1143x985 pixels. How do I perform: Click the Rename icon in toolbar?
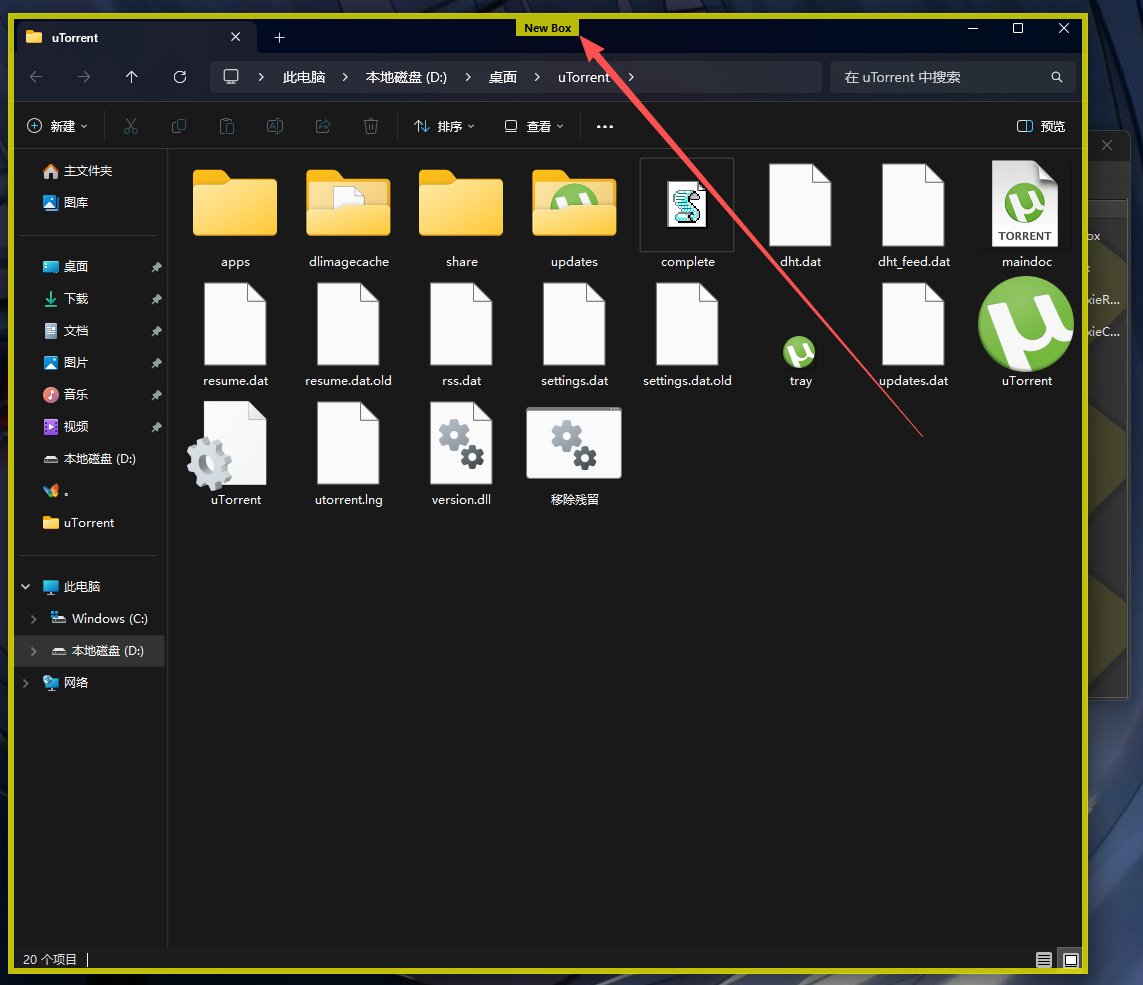[x=275, y=126]
